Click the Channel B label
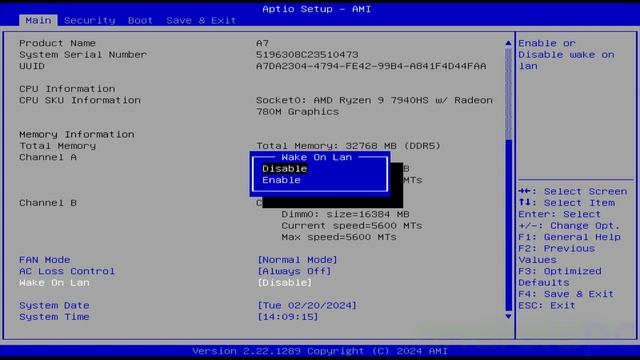The height and width of the screenshot is (360, 640). point(48,203)
